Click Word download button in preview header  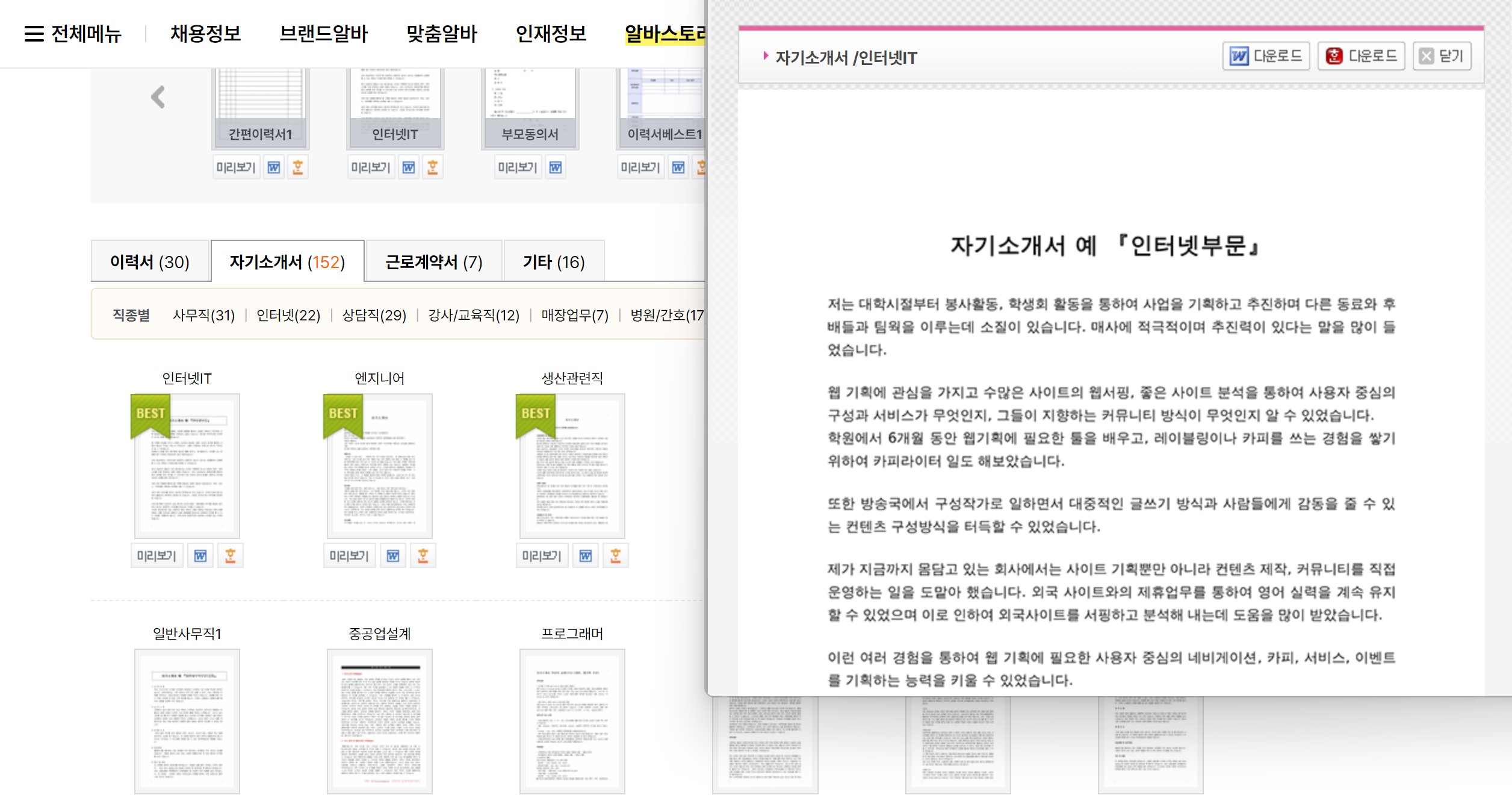pos(1266,57)
